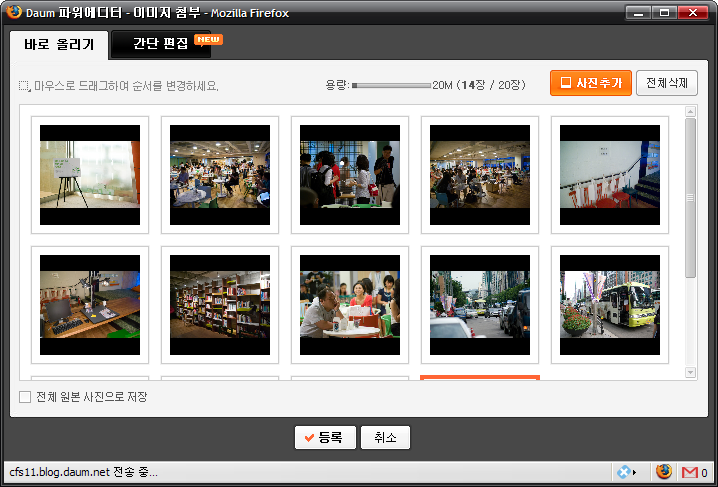Select the computer desk with lamp thumbnail

[90, 305]
